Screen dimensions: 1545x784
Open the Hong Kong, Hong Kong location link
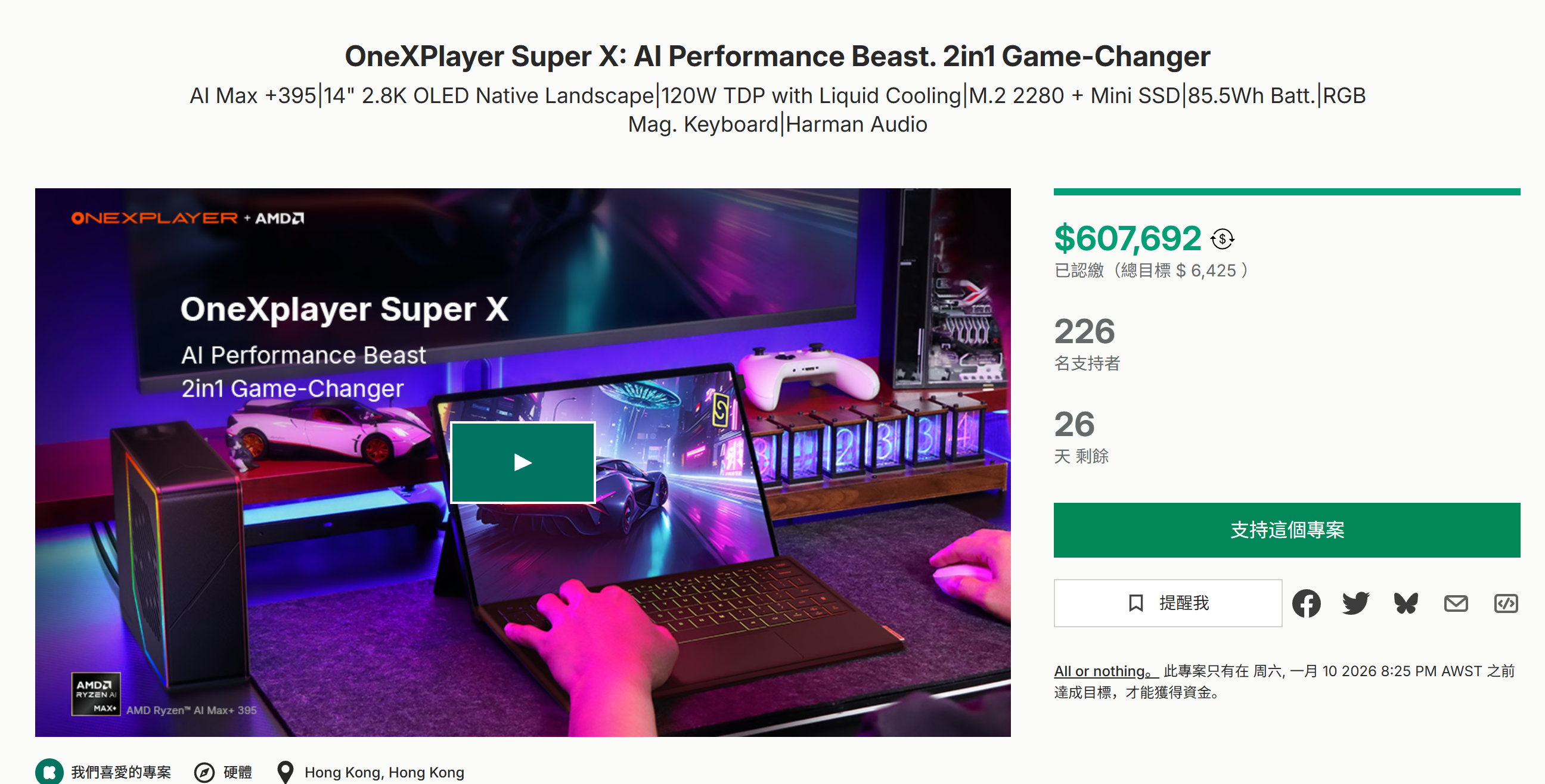[384, 772]
